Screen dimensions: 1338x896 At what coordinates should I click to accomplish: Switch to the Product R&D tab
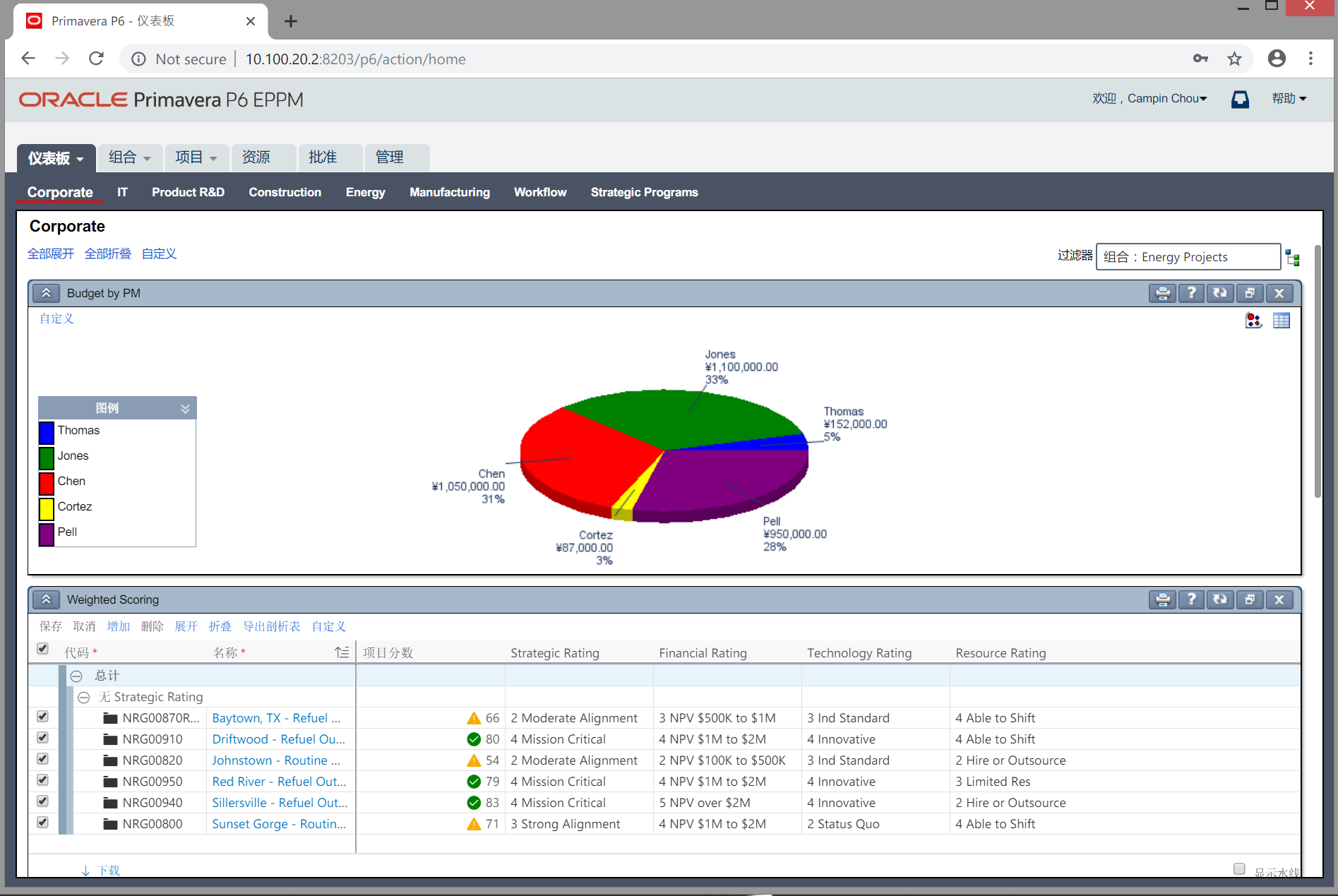point(188,192)
